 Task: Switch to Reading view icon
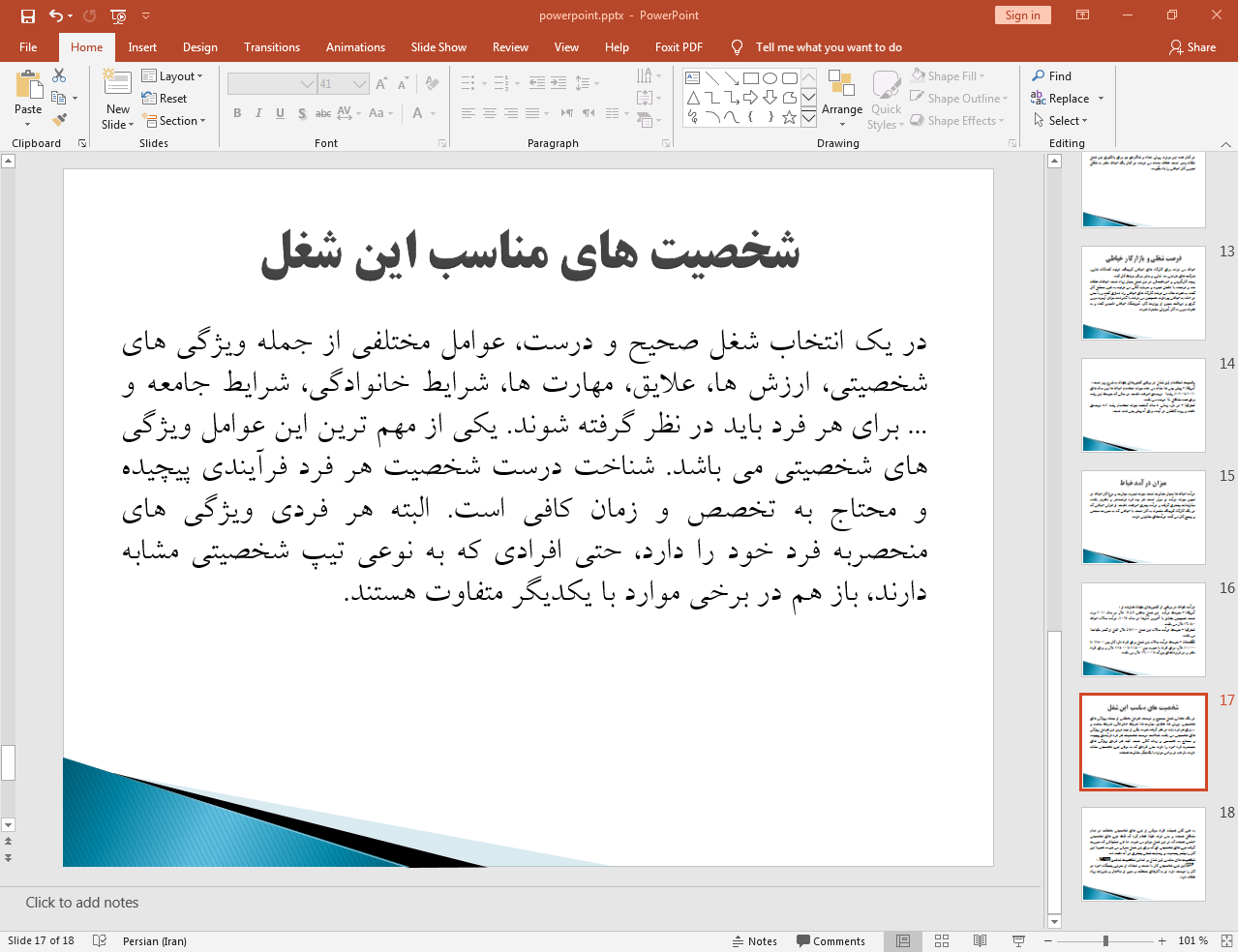pos(980,940)
